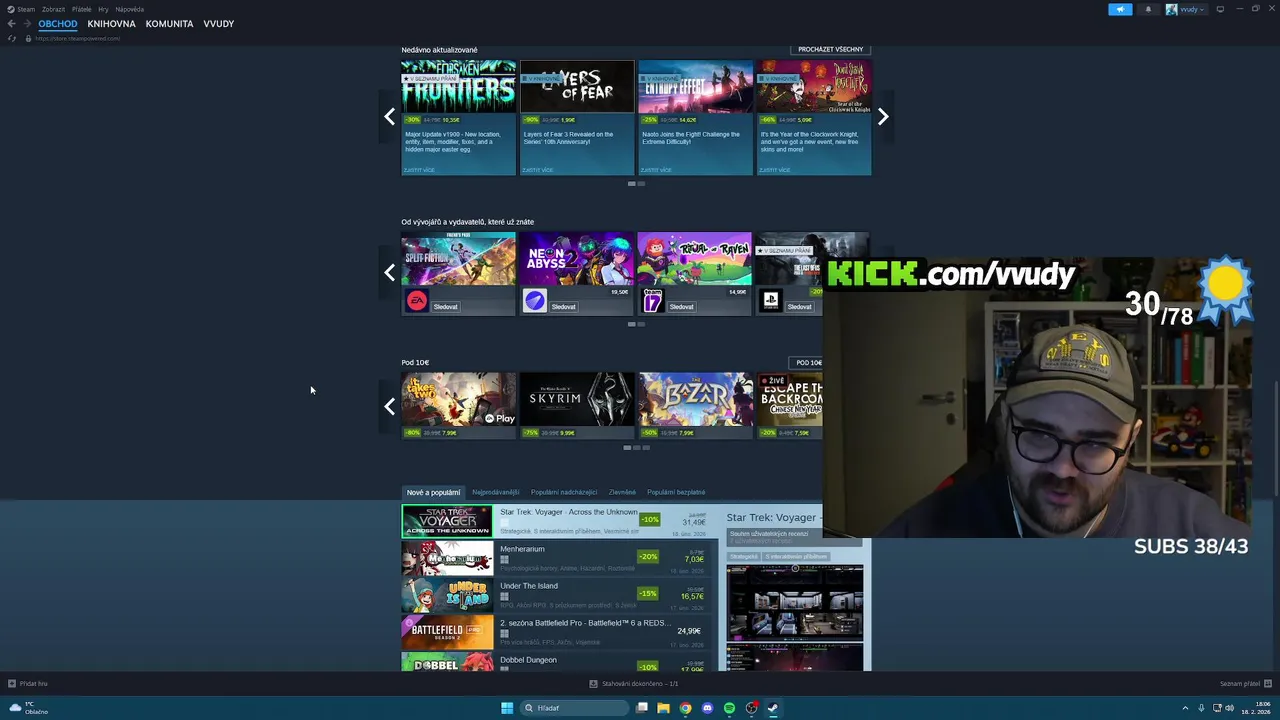Open the Přátelé menu
This screenshot has width=1280, height=720.
(81, 9)
